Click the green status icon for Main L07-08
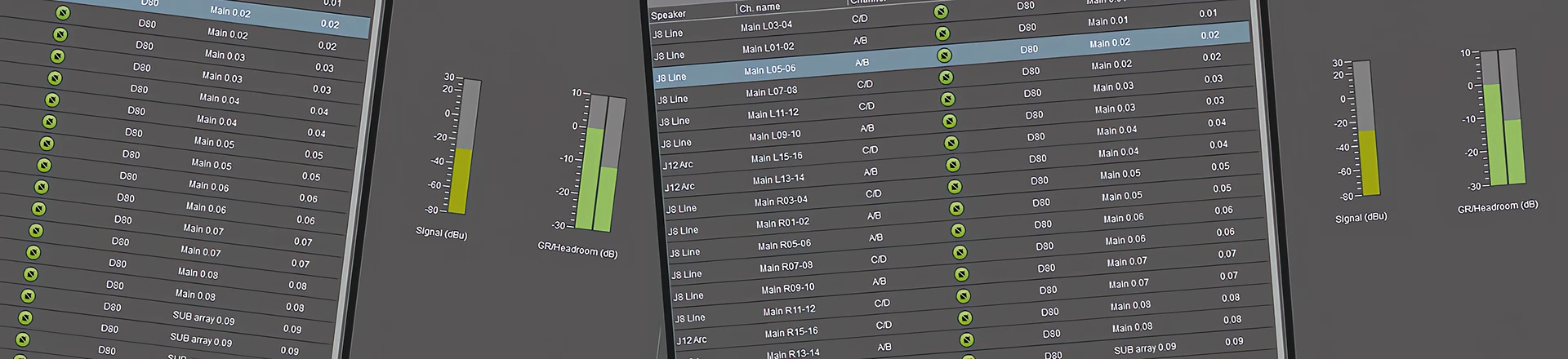Image resolution: width=1568 pixels, height=359 pixels. 946,78
